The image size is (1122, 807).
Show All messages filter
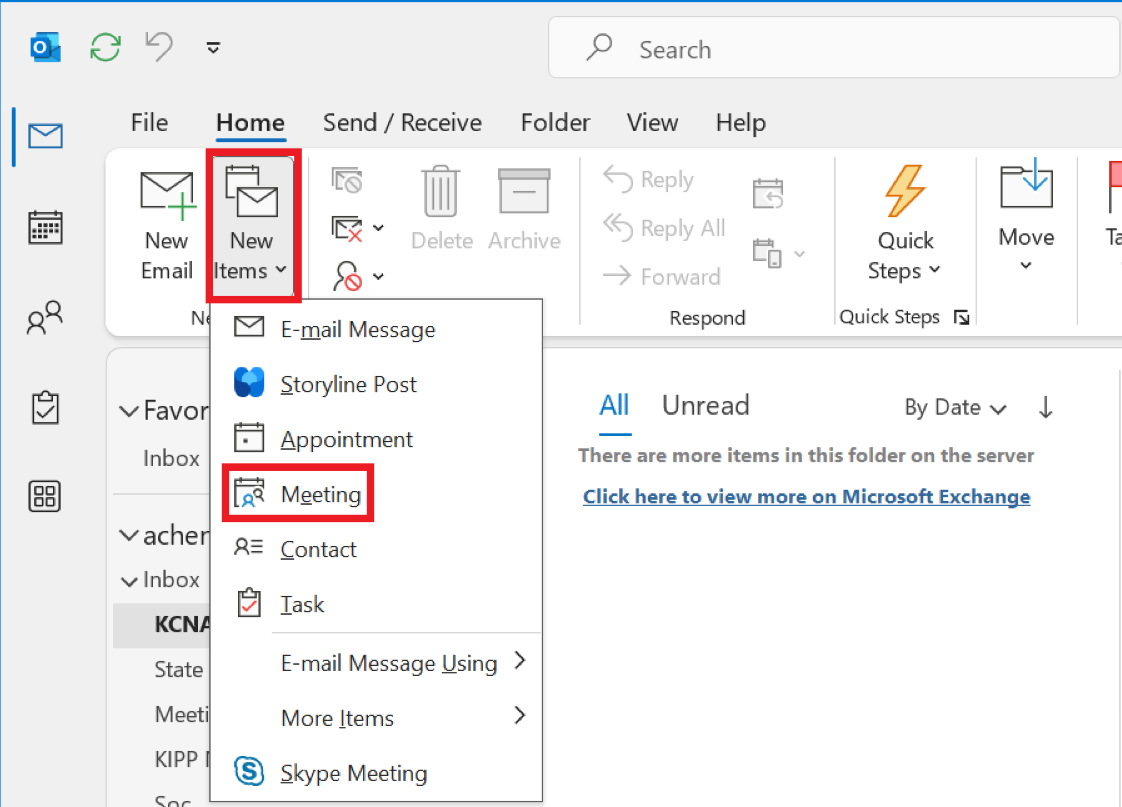614,406
